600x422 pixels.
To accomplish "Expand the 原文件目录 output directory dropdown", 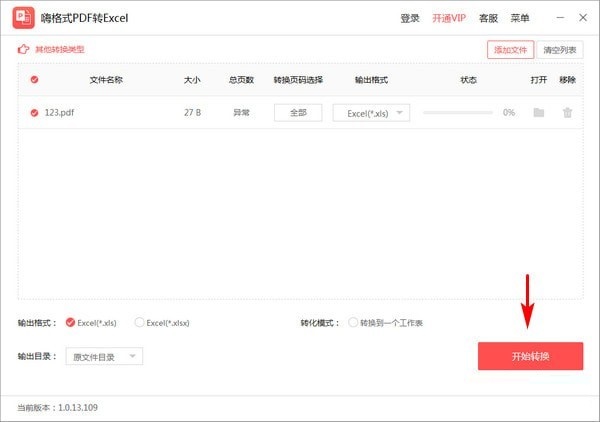I will pyautogui.click(x=104, y=357).
